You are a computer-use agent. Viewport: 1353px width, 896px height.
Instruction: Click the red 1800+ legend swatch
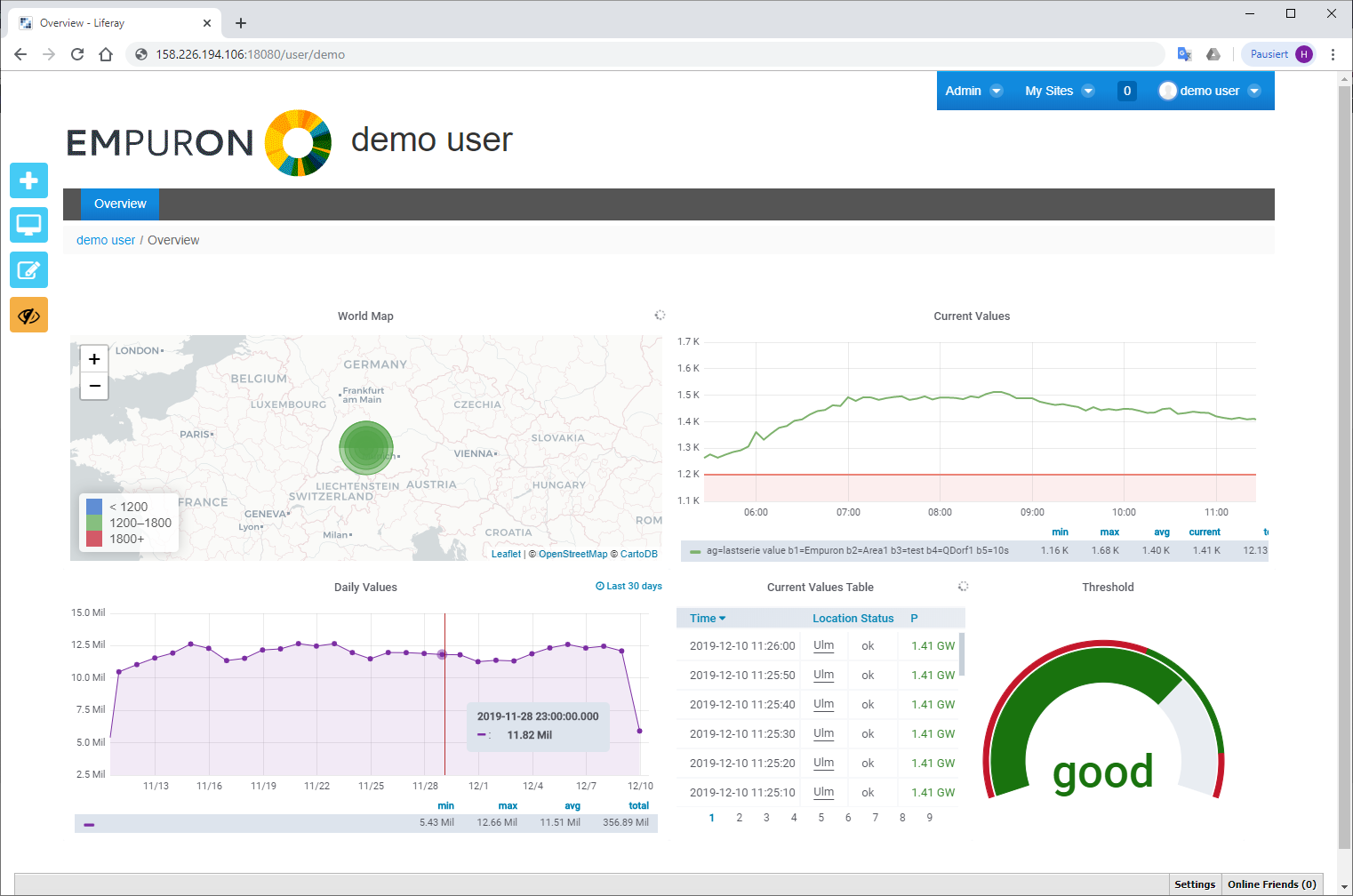[x=94, y=539]
